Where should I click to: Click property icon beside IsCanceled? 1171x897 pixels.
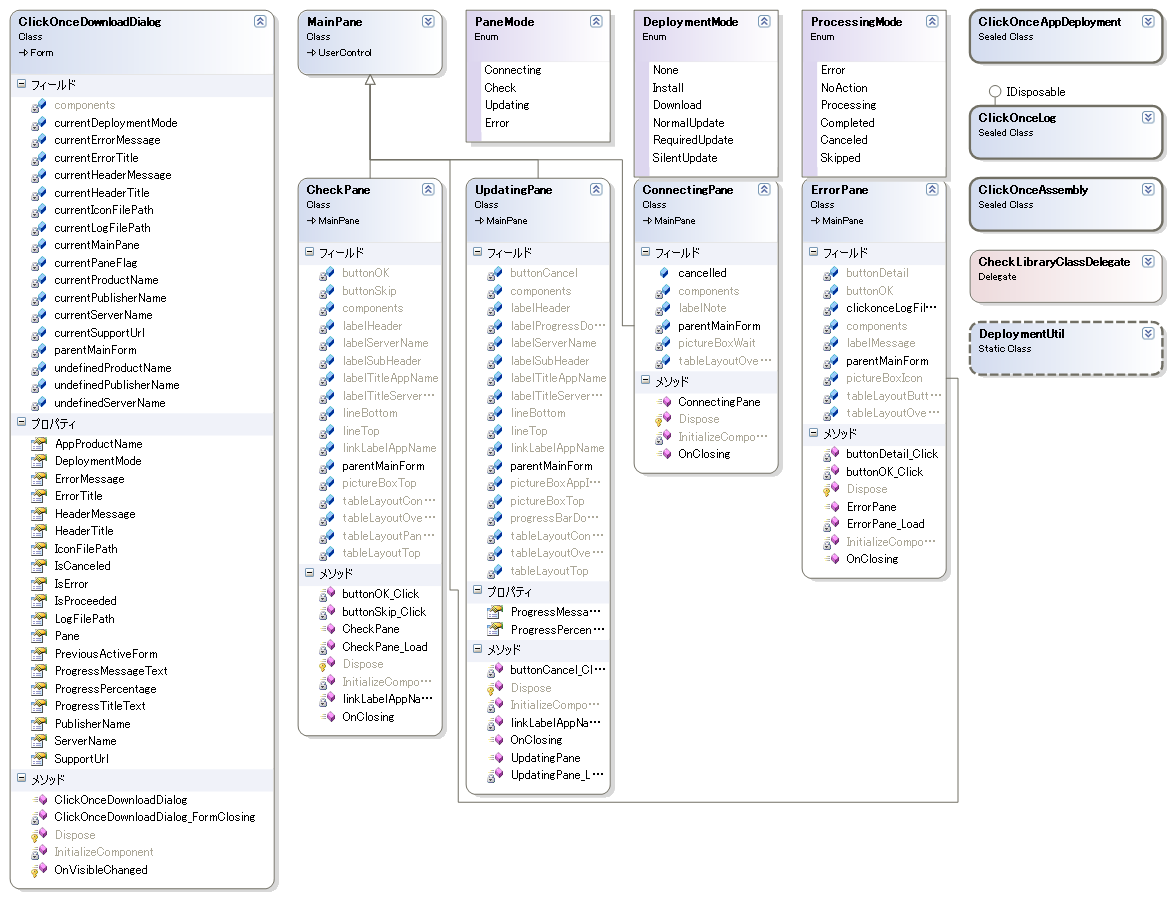coord(39,566)
